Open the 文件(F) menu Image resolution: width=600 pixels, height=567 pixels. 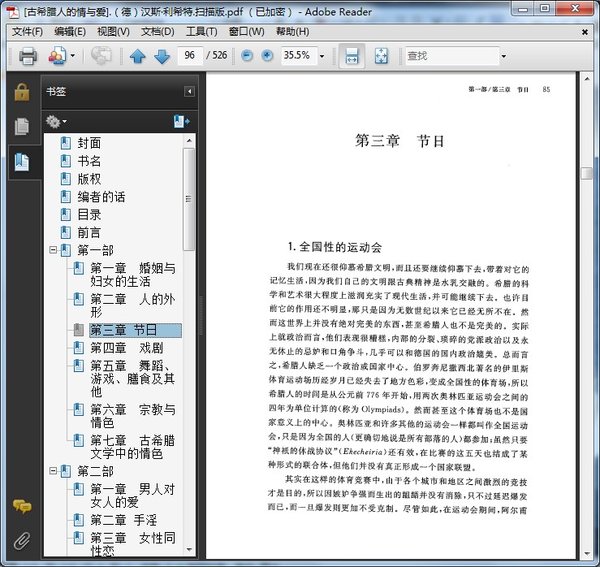coord(28,31)
